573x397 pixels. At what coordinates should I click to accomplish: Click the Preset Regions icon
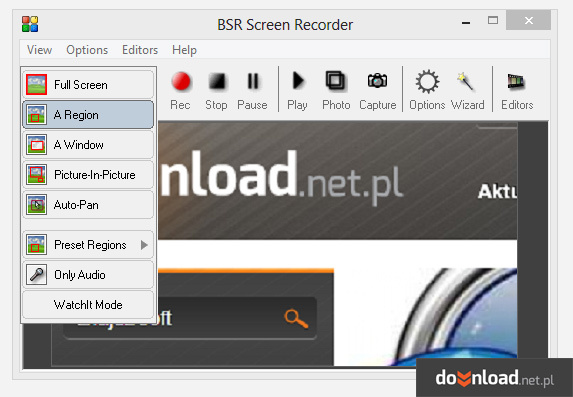tap(36, 245)
